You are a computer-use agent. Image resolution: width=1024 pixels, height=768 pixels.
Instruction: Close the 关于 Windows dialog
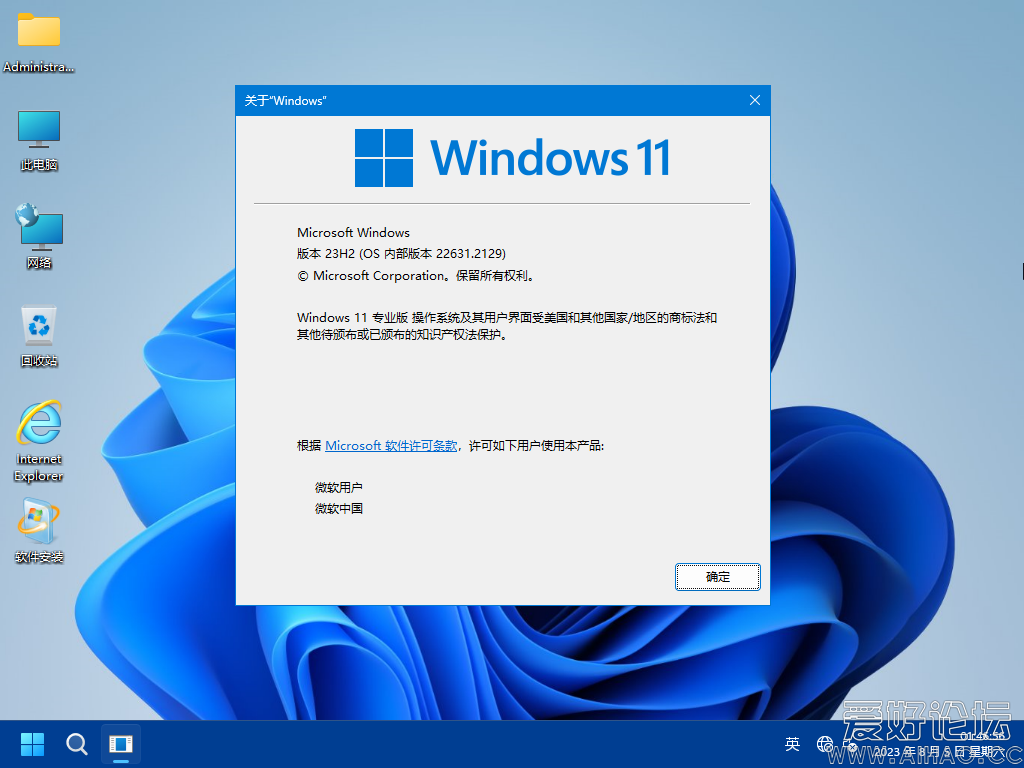click(755, 100)
